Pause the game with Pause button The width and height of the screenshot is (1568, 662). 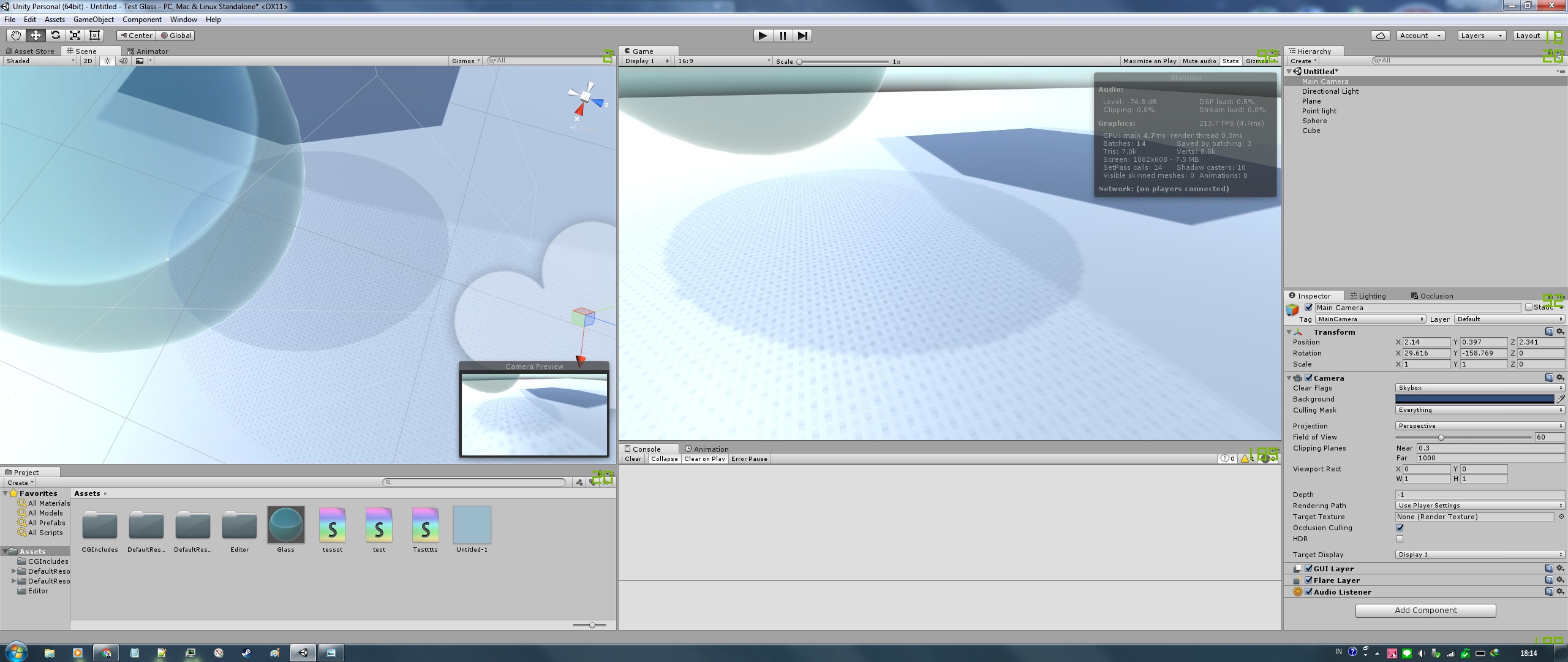tap(782, 36)
